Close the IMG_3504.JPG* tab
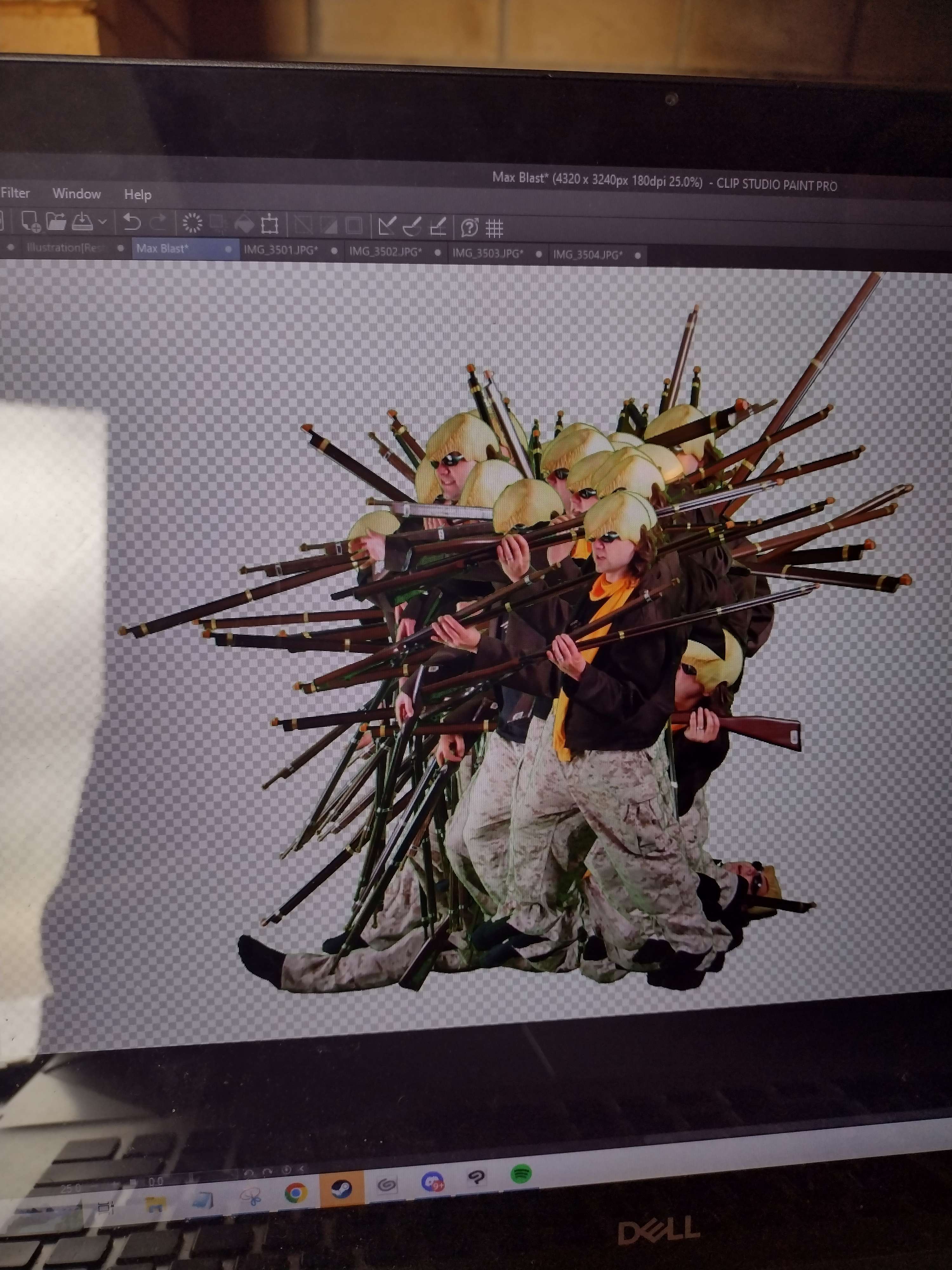The height and width of the screenshot is (1270, 952). 638,256
